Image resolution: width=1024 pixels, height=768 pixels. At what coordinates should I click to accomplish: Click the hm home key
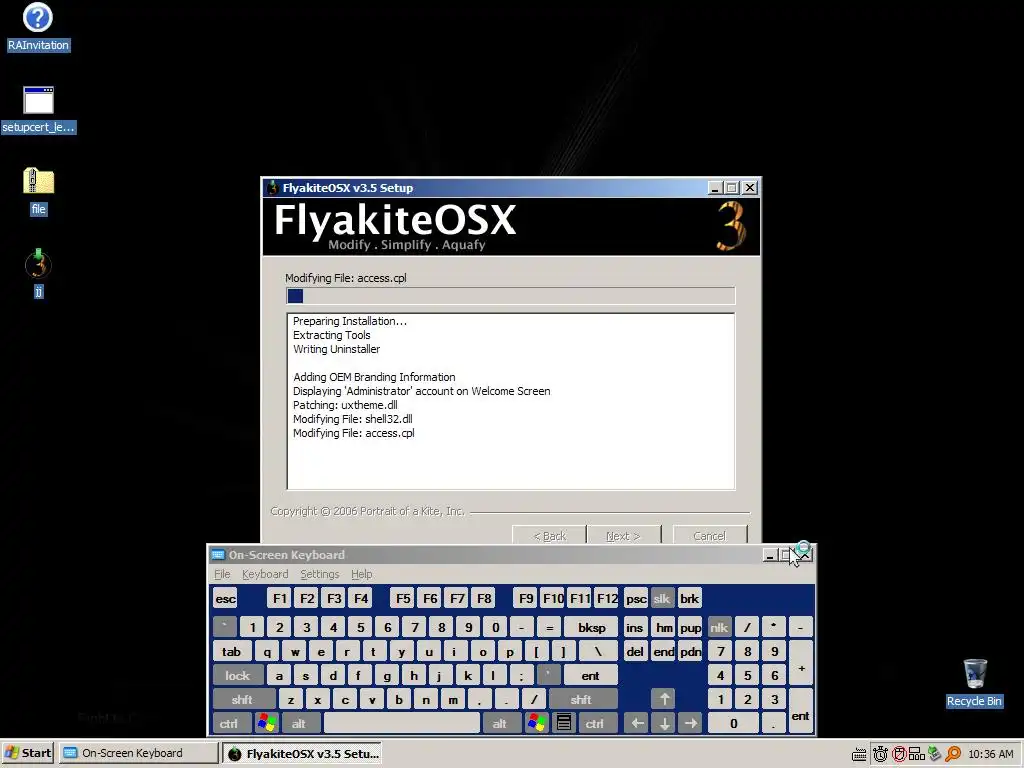[x=664, y=627]
